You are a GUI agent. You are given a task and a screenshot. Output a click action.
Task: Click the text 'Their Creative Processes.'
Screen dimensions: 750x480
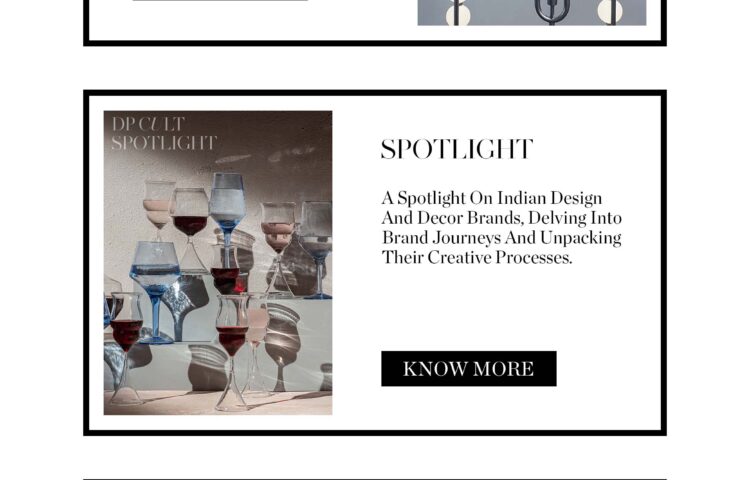click(476, 258)
